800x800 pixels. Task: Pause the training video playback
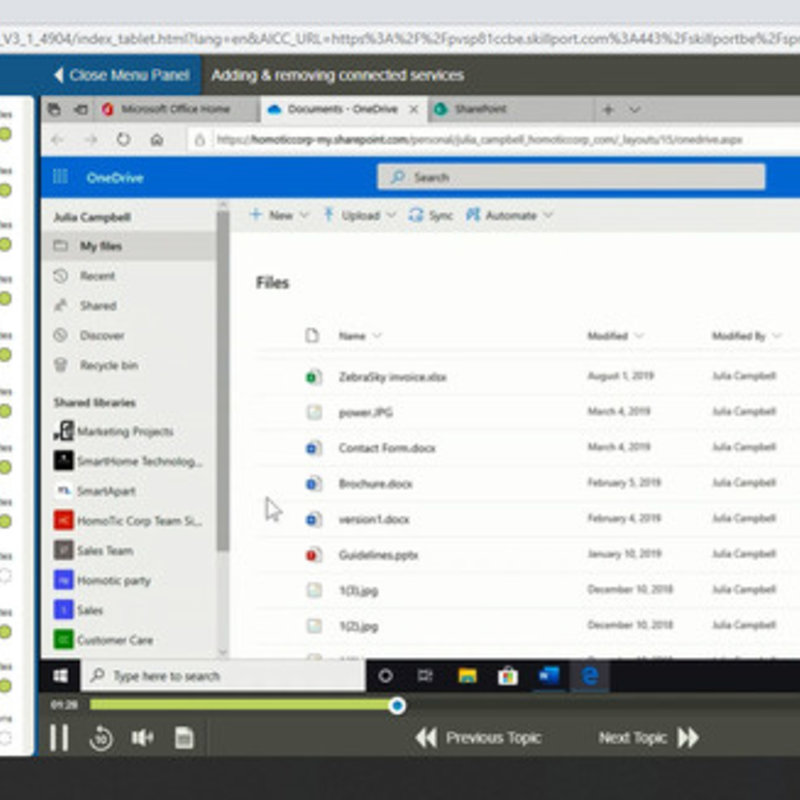pyautogui.click(x=59, y=737)
